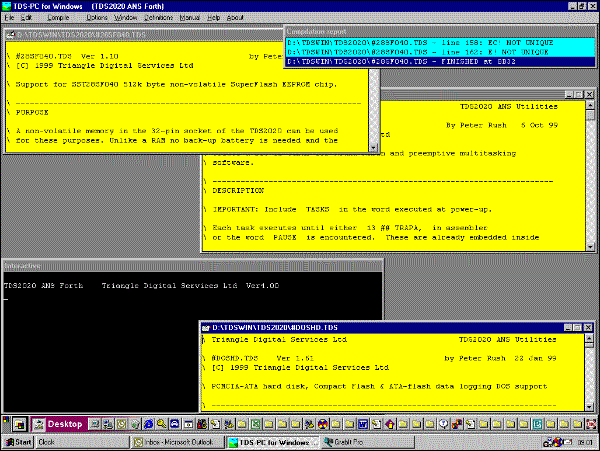Viewport: 600px width, 451px height.
Task: Open the Window menu
Action: (125, 18)
